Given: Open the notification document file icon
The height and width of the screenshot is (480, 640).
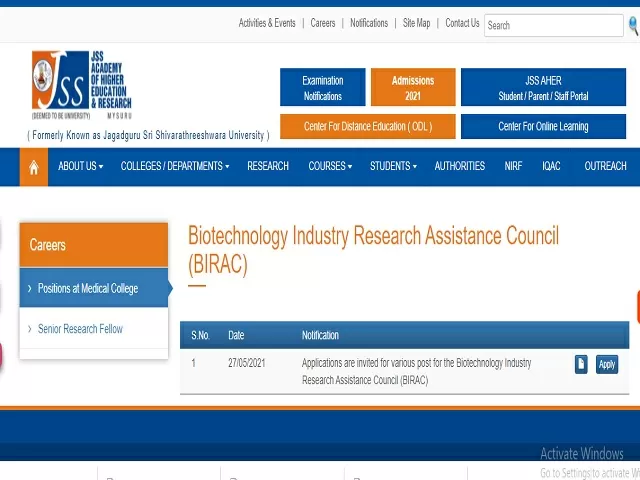Looking at the screenshot, I should coord(581,364).
